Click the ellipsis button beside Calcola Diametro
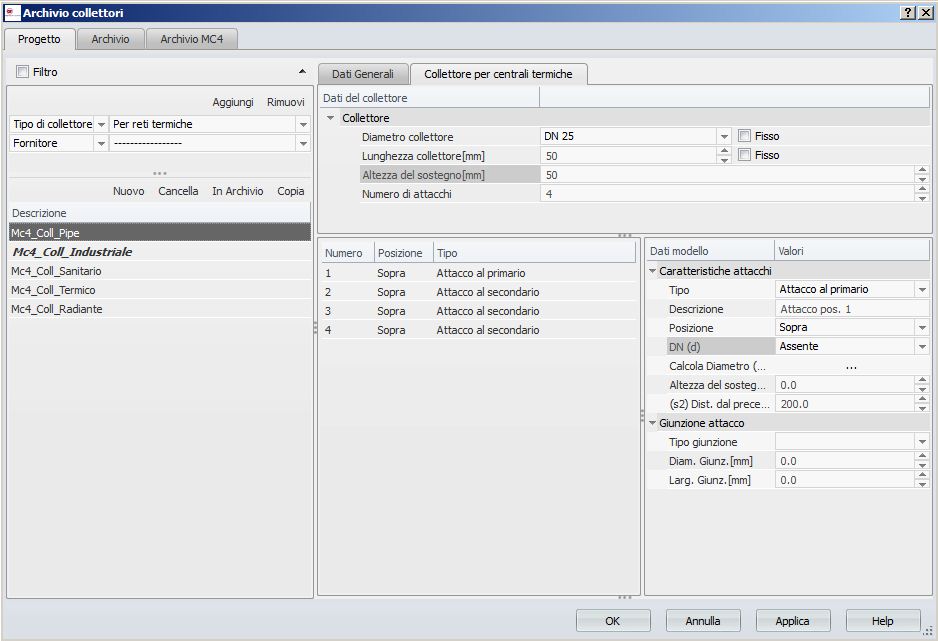Screen dimensions: 938x641 [851, 366]
